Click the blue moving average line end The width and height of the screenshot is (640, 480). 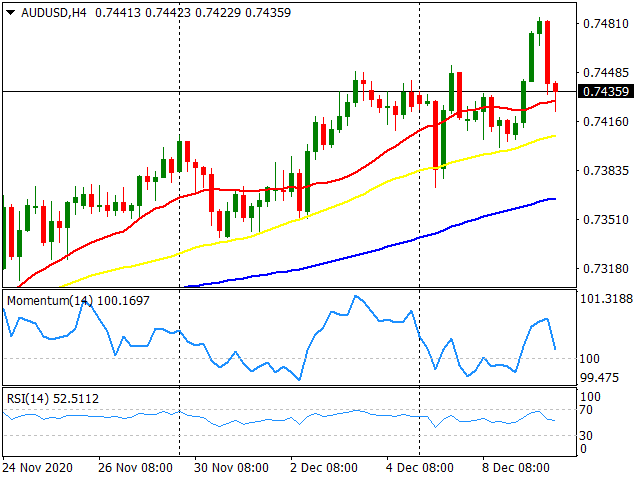click(553, 199)
